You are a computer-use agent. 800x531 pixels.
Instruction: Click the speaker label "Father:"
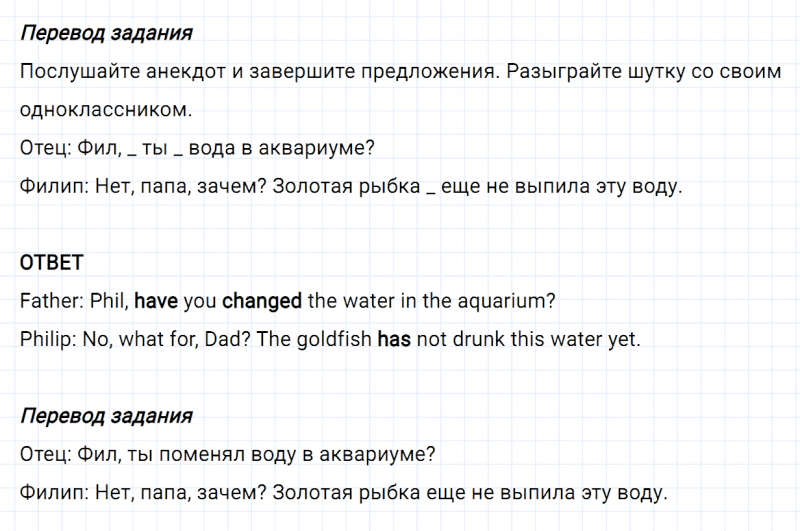[x=51, y=301]
